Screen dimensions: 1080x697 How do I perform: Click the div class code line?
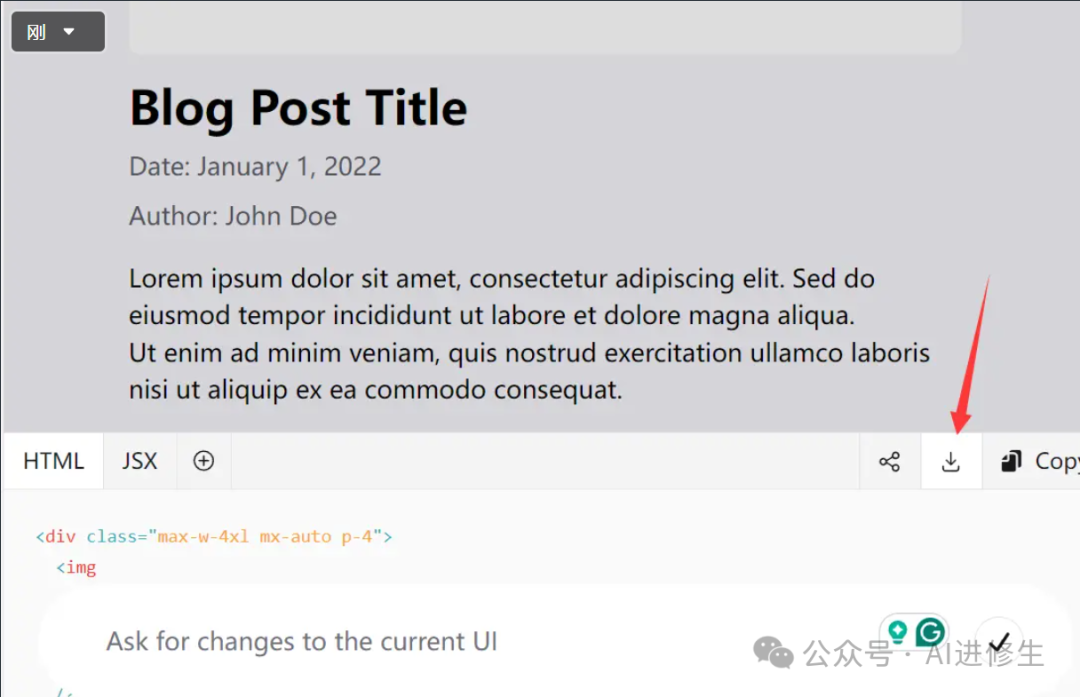(214, 536)
